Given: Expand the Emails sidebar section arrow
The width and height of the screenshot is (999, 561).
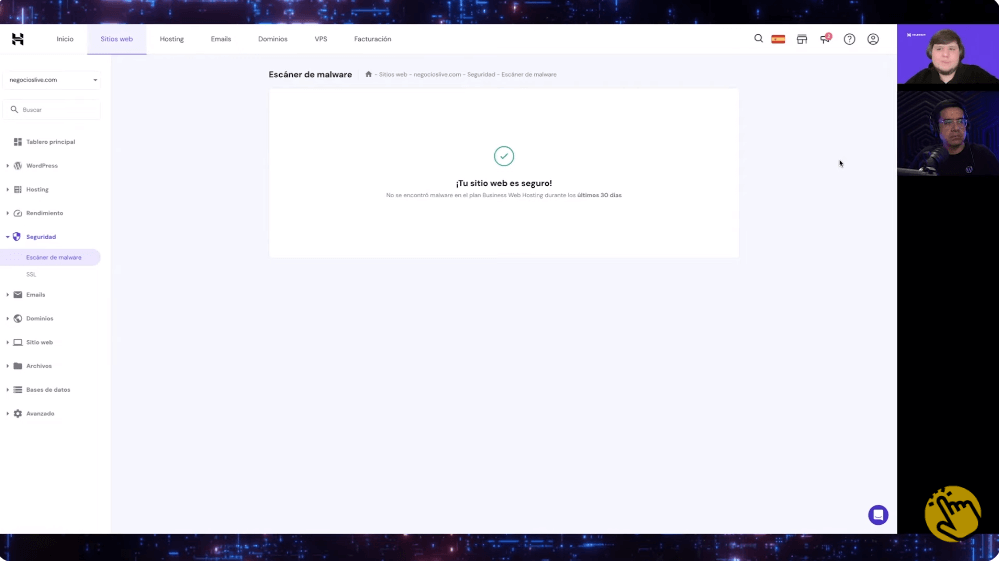Looking at the screenshot, I should pyautogui.click(x=8, y=295).
